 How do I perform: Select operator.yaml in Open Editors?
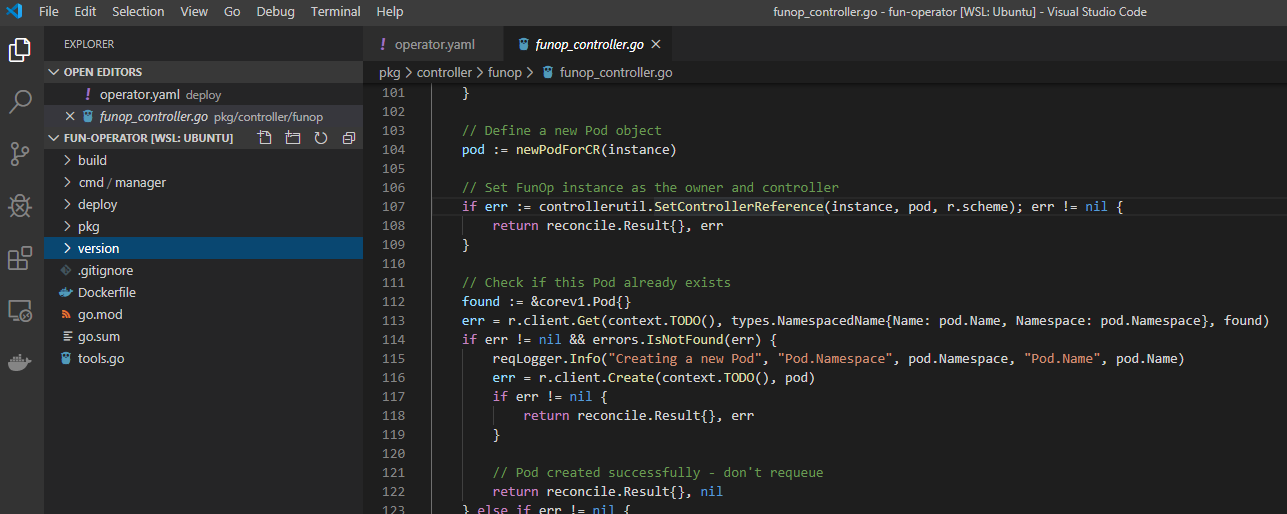(x=203, y=94)
